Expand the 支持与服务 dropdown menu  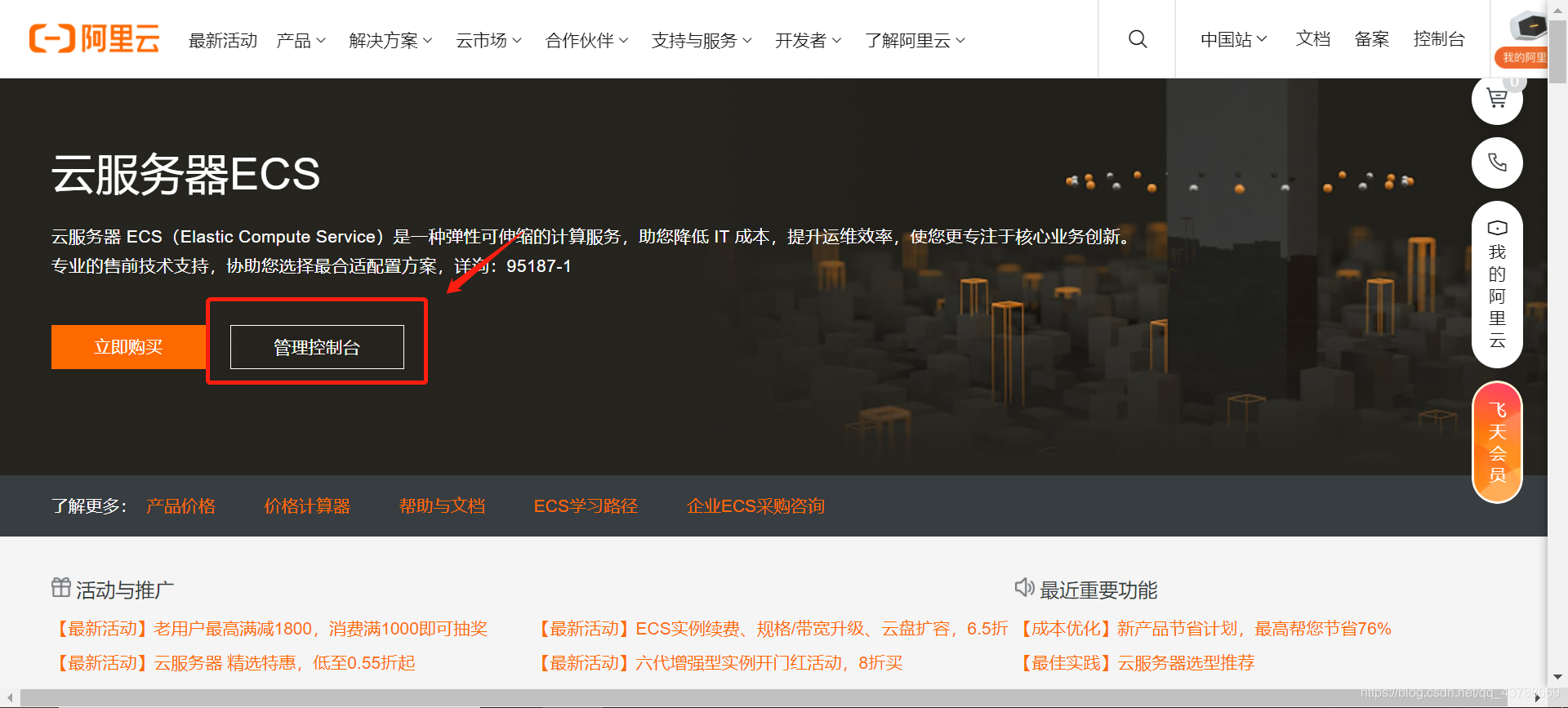click(702, 40)
